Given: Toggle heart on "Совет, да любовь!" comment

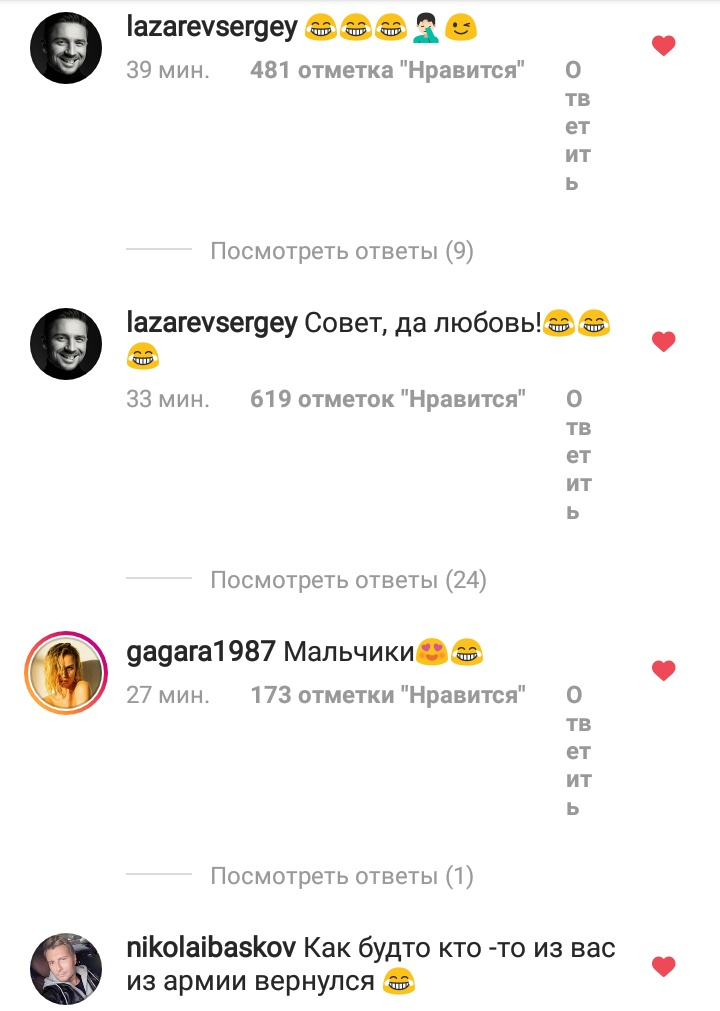Looking at the screenshot, I should pyautogui.click(x=663, y=341).
